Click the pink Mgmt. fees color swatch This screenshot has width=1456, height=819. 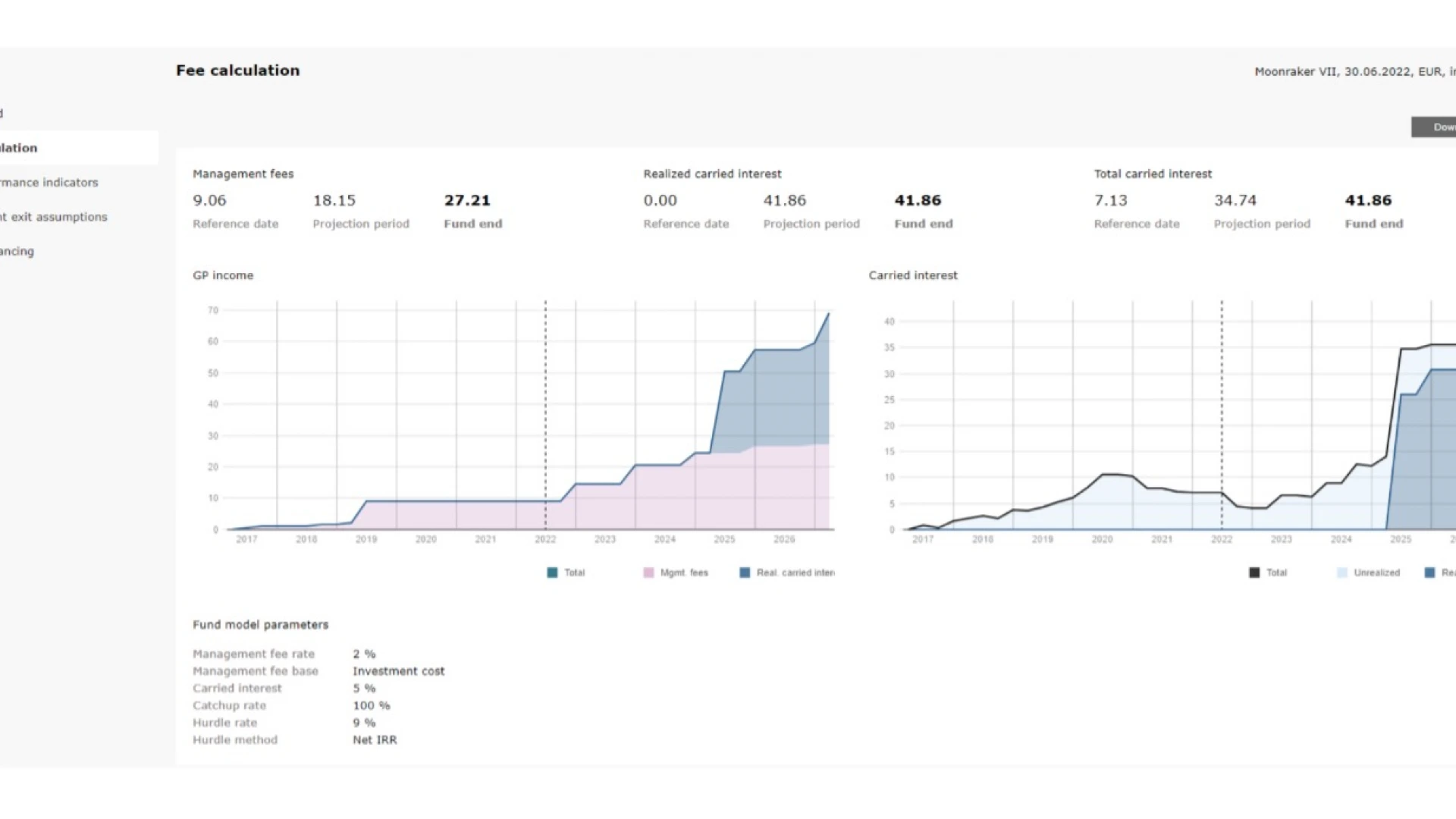pos(648,573)
